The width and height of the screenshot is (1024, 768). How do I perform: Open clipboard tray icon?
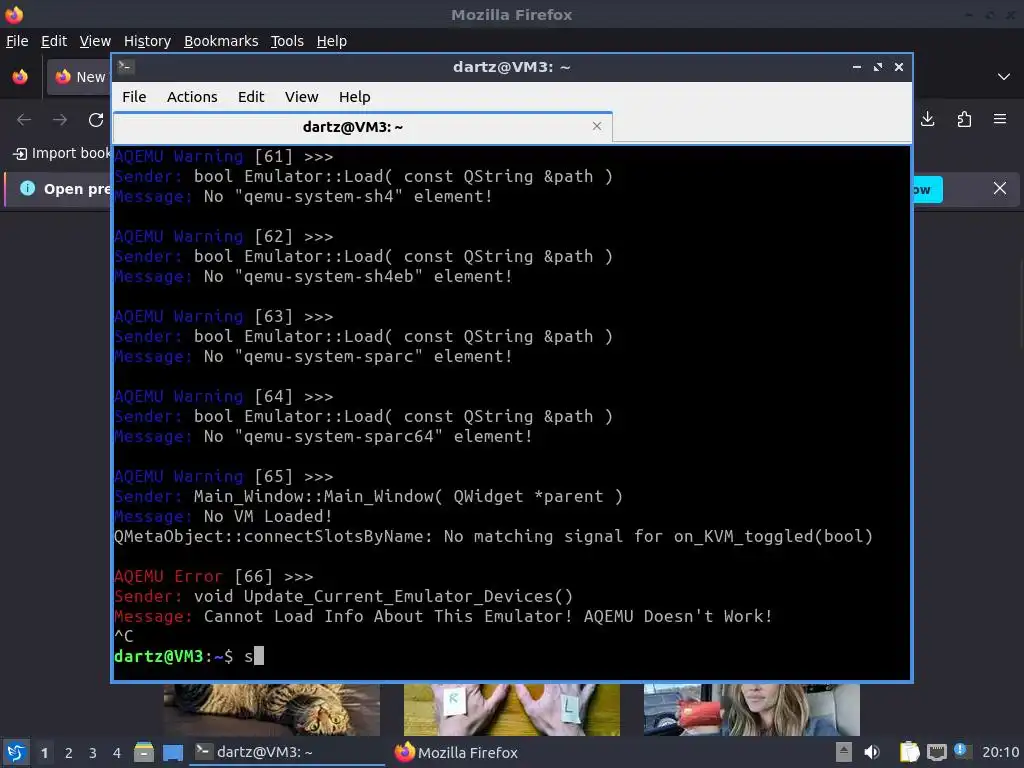(x=909, y=753)
